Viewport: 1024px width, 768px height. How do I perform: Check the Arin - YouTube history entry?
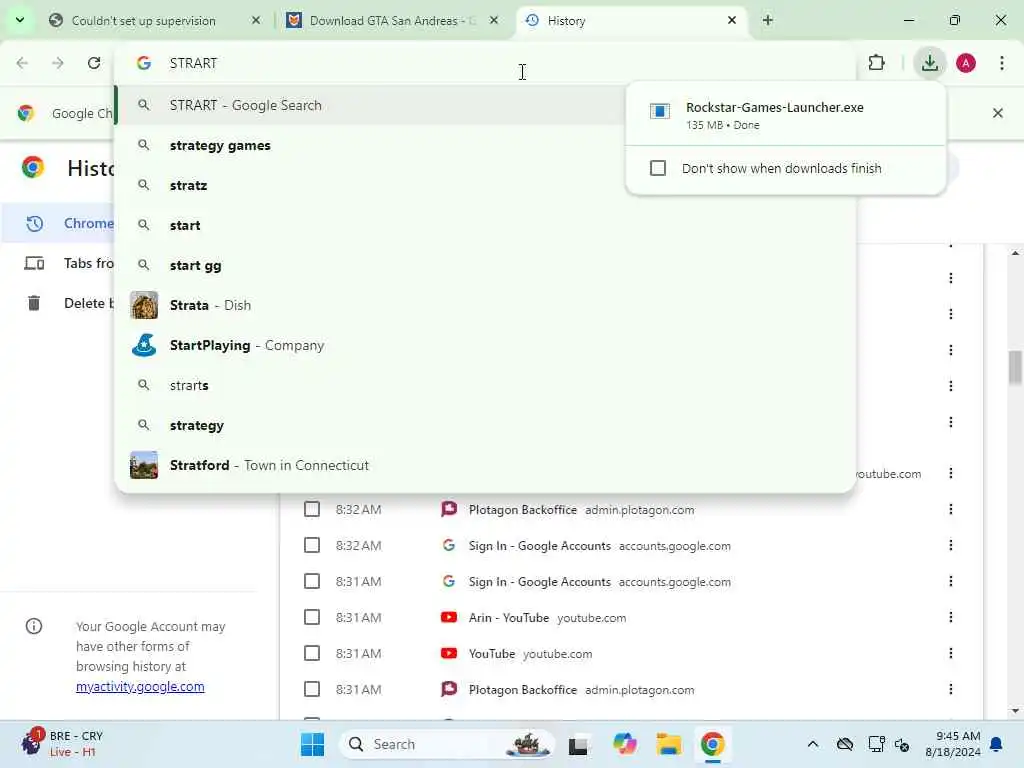pyautogui.click(x=312, y=616)
